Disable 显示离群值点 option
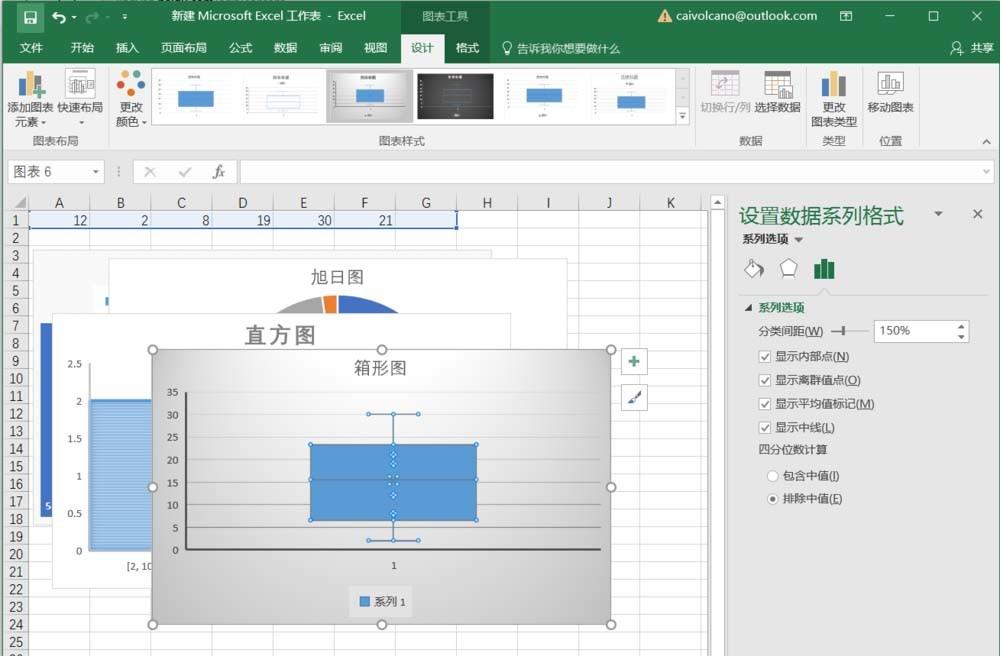The image size is (1000, 656). coord(765,380)
